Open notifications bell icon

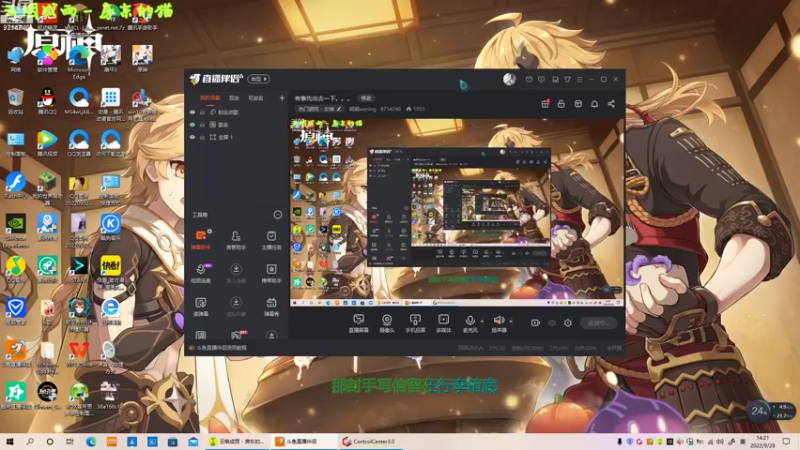coord(594,104)
